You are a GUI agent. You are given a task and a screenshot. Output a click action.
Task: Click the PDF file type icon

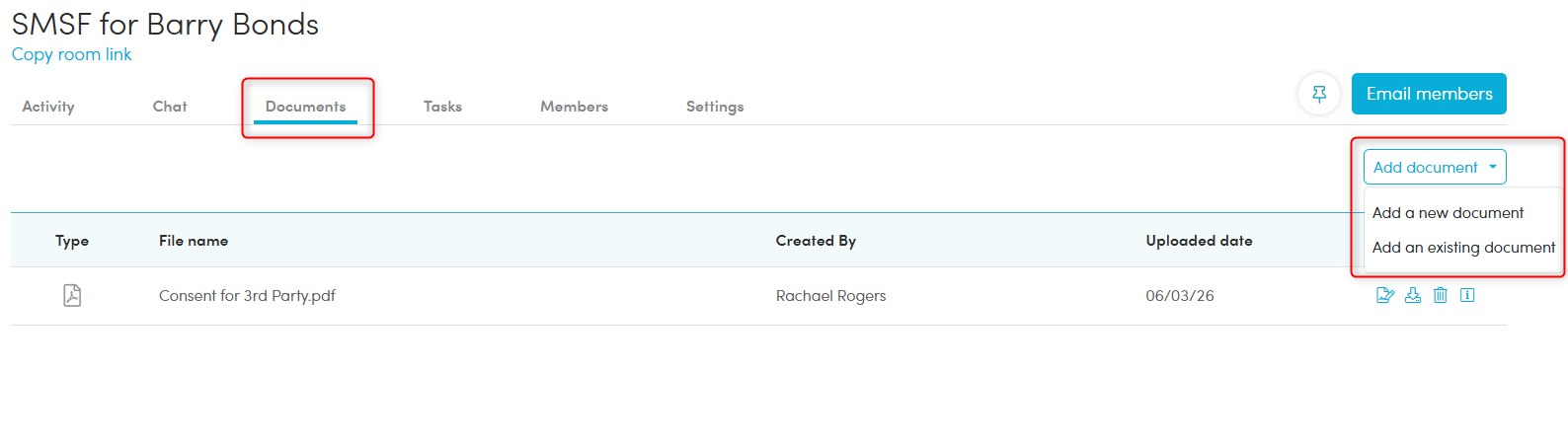pos(72,295)
